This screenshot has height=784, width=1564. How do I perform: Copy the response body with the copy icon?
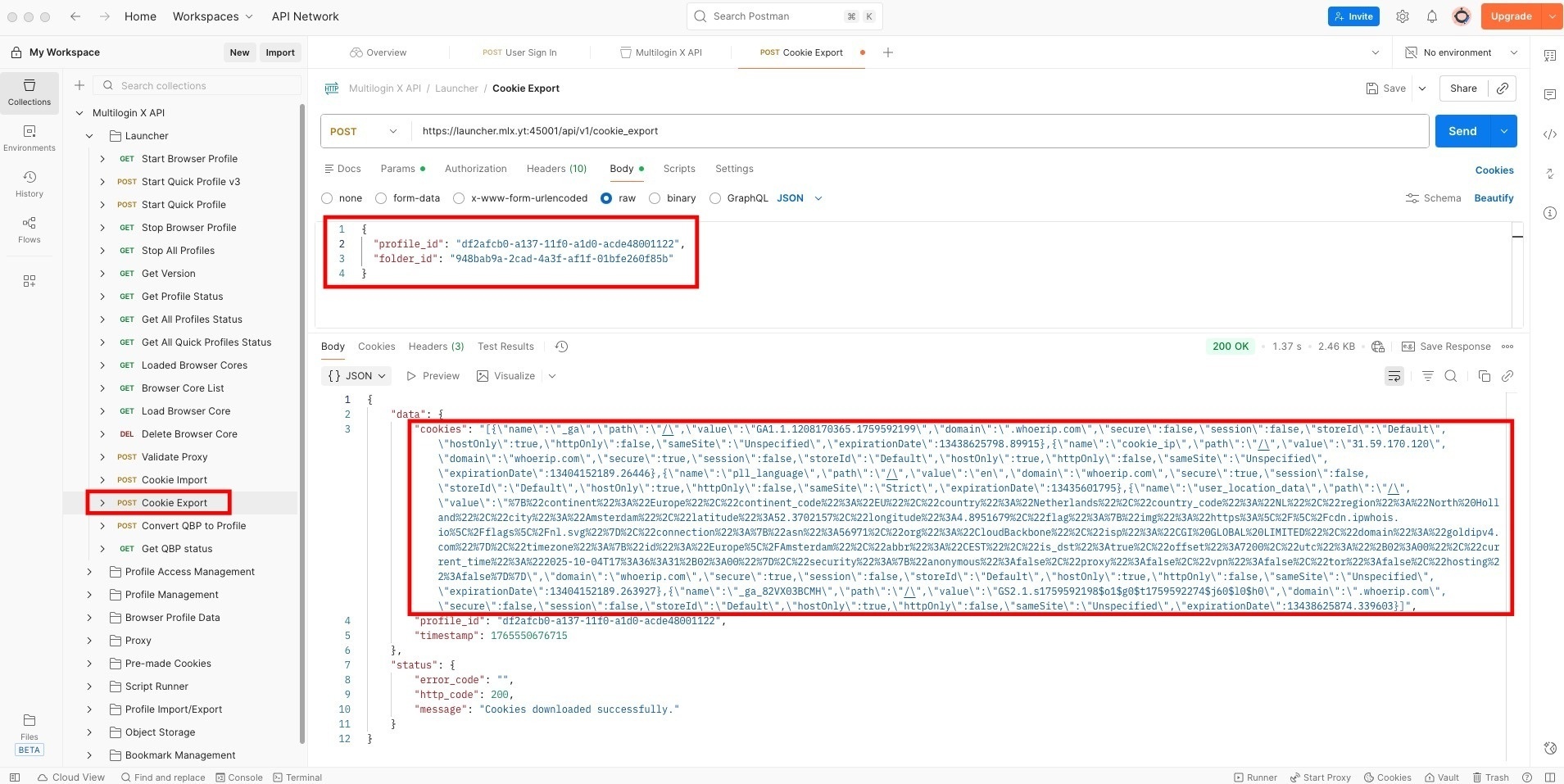(1485, 376)
